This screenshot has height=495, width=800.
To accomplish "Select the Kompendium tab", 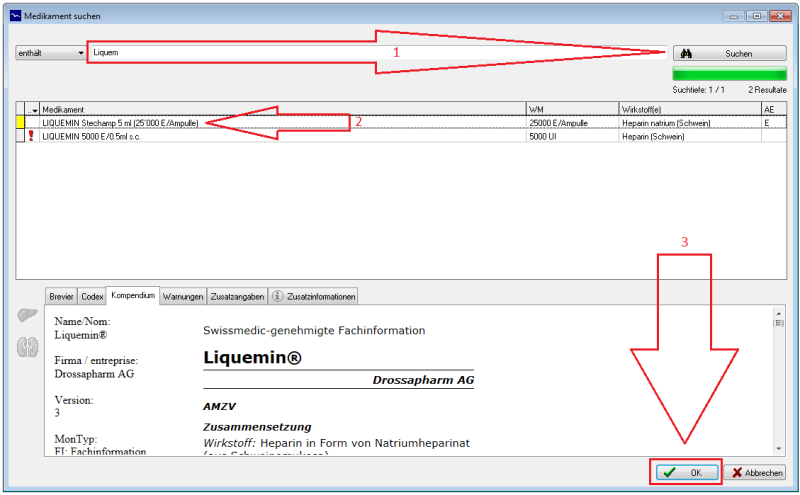I will tap(133, 295).
